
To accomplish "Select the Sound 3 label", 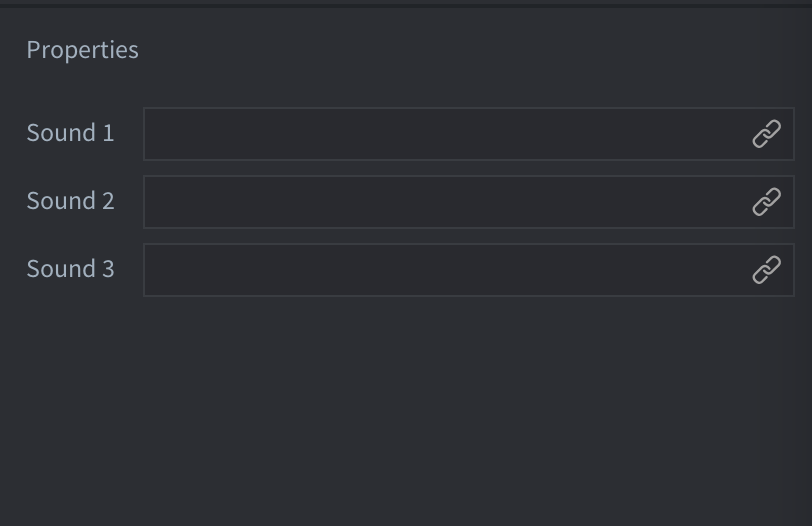I will point(70,269).
